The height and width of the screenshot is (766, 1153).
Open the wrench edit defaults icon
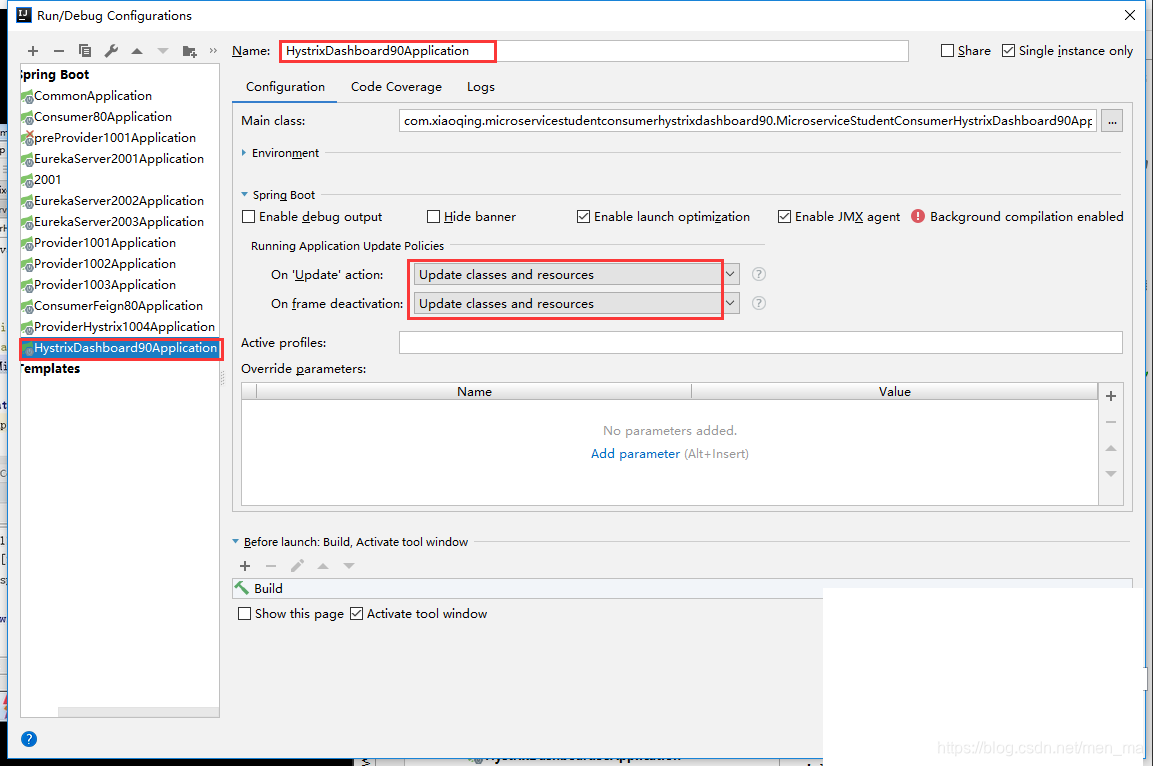pyautogui.click(x=111, y=51)
